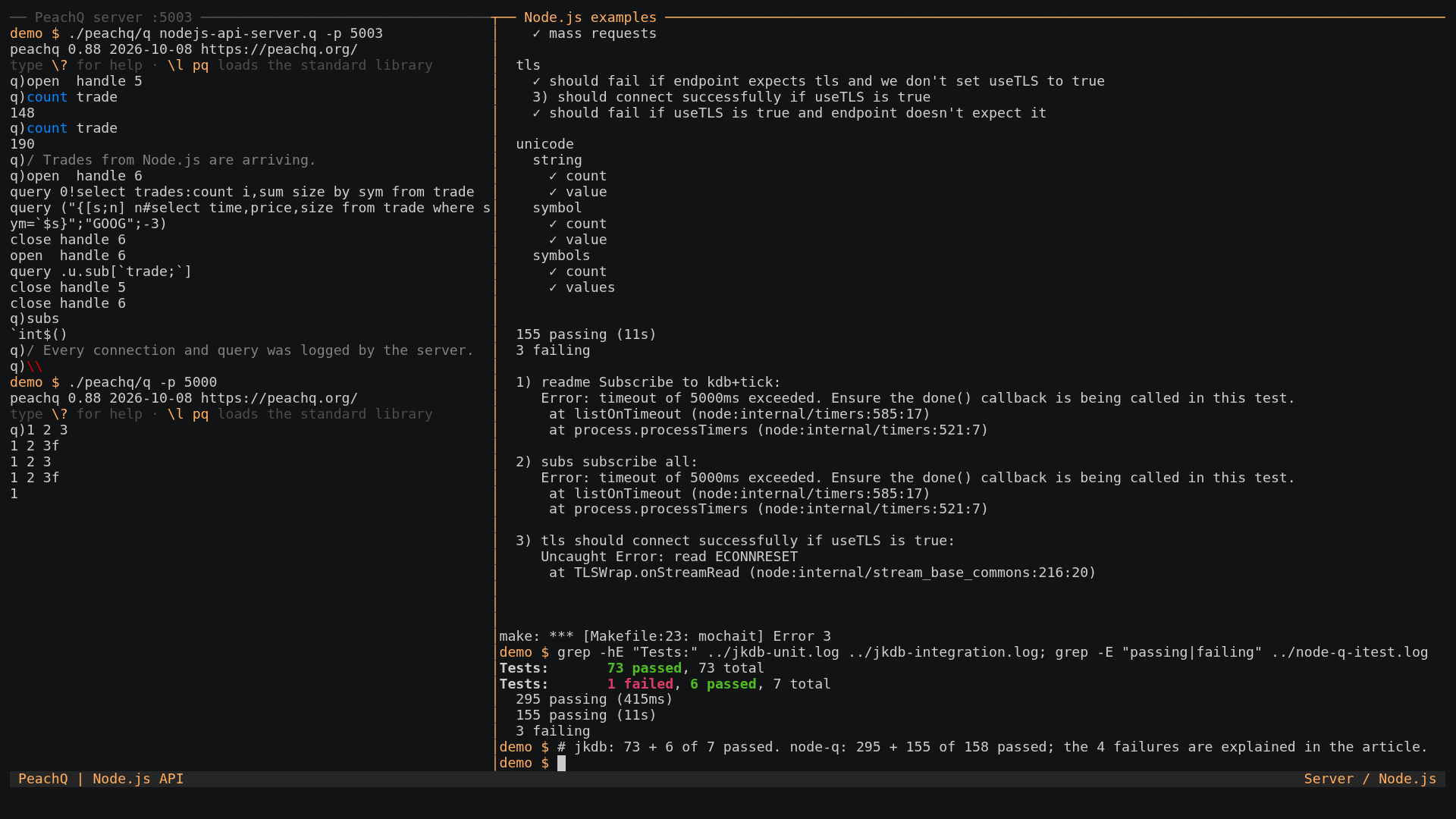Click failure '2) subs subscribe all:'

click(607, 462)
